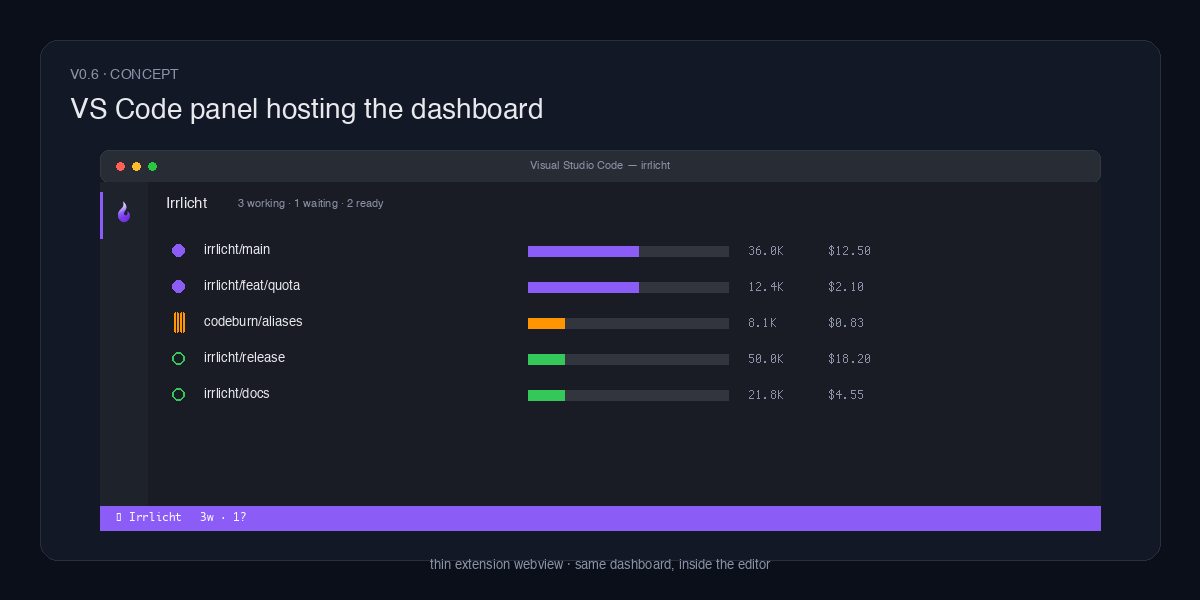The height and width of the screenshot is (600, 1200).
Task: Click the $18.20 cost value
Action: click(x=849, y=359)
